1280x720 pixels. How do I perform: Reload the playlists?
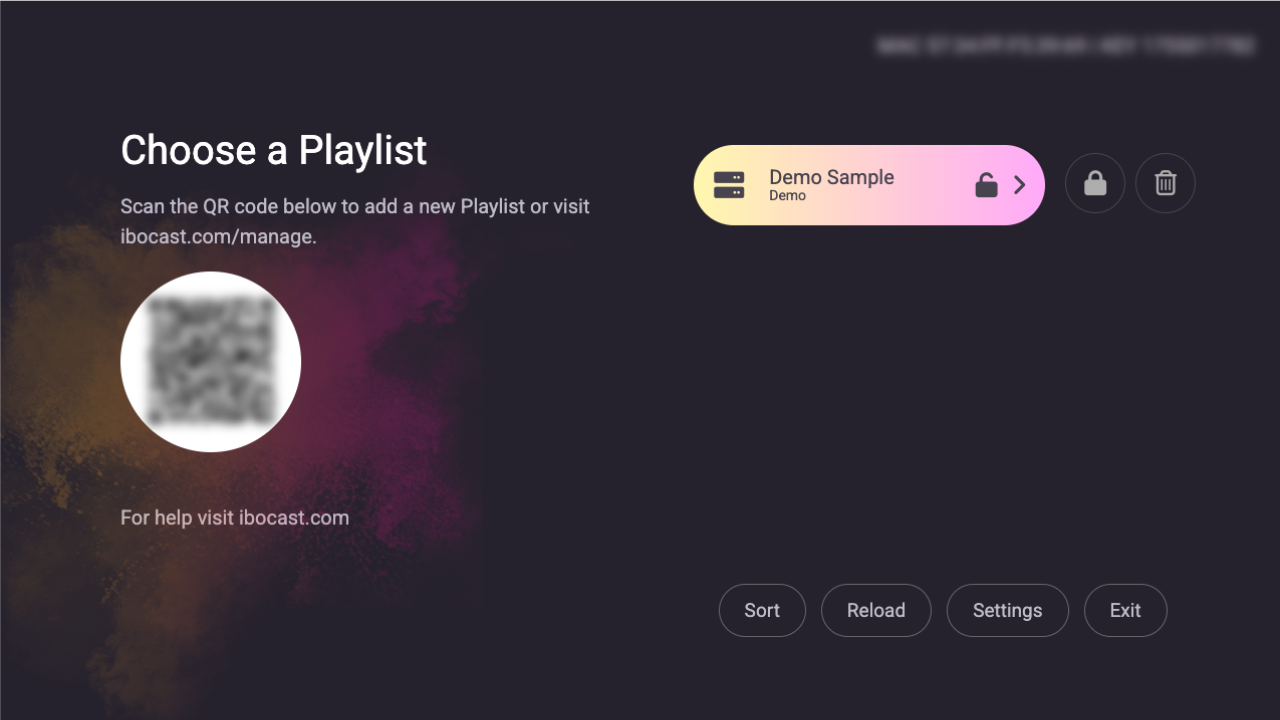point(876,610)
